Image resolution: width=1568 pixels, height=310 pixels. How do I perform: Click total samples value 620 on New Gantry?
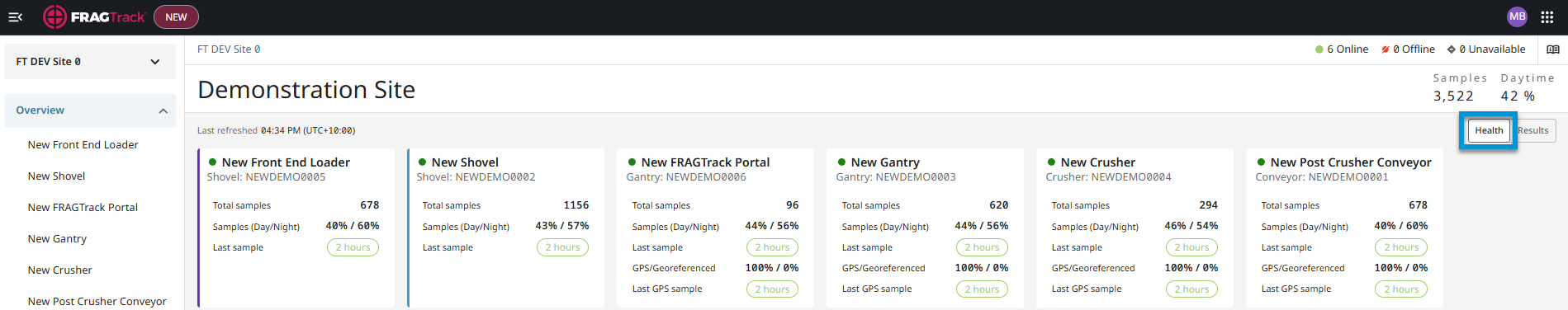click(999, 205)
